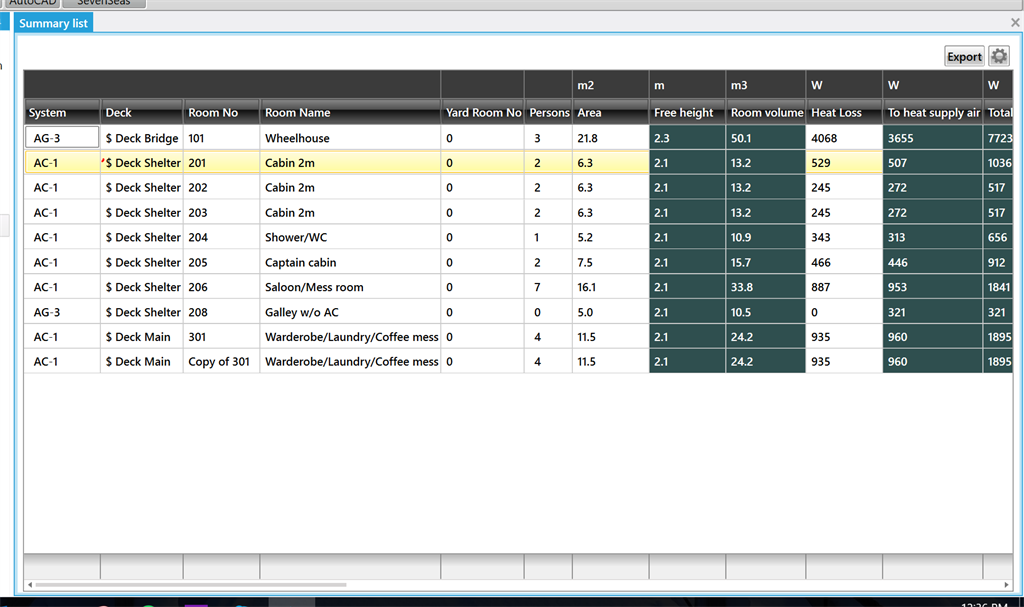Viewport: 1024px width, 607px height.
Task: Click Room No 205 cell
Action: click(221, 262)
